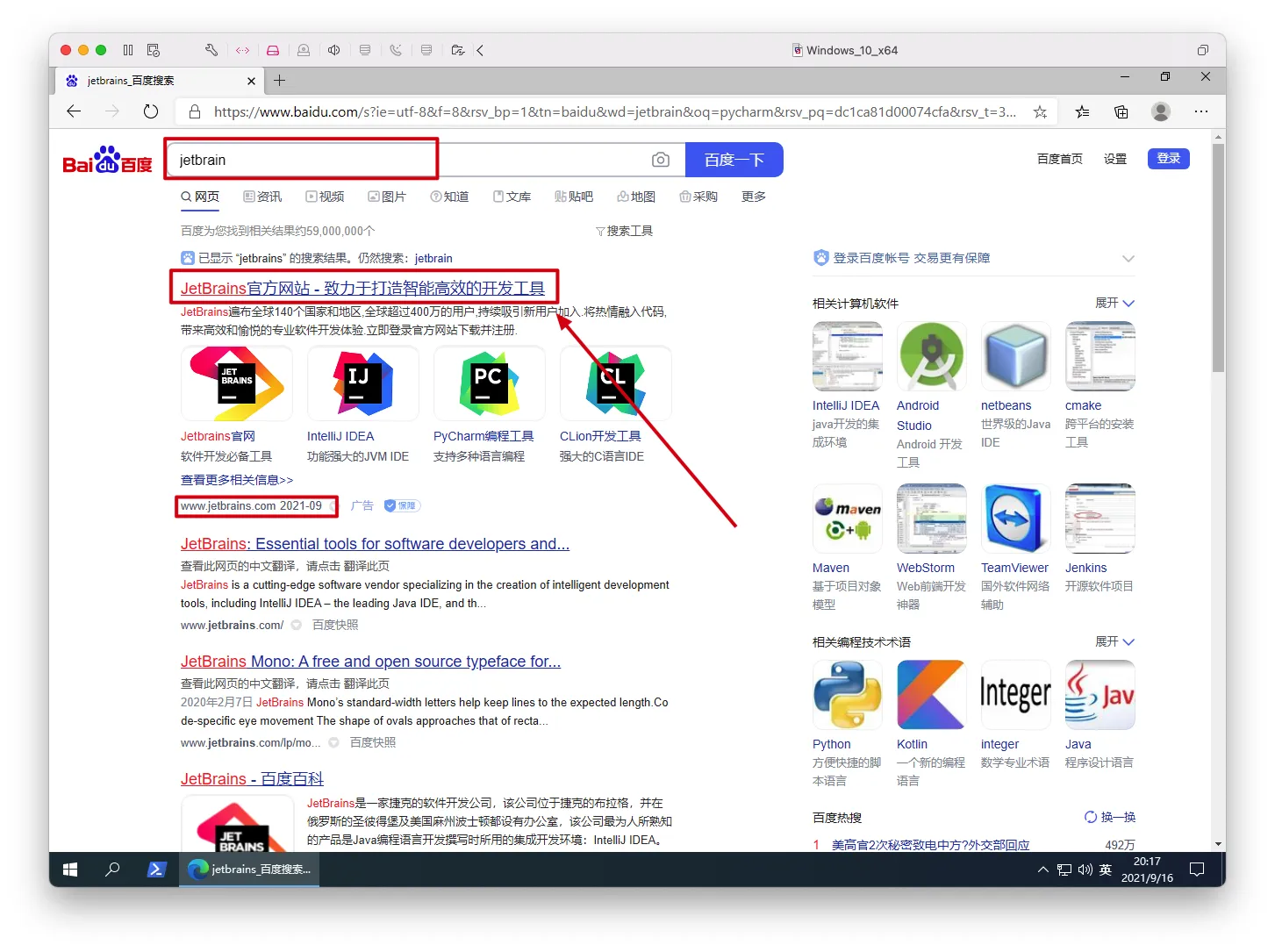Click the VM shared folder icon
The width and height of the screenshot is (1275, 952).
457,50
